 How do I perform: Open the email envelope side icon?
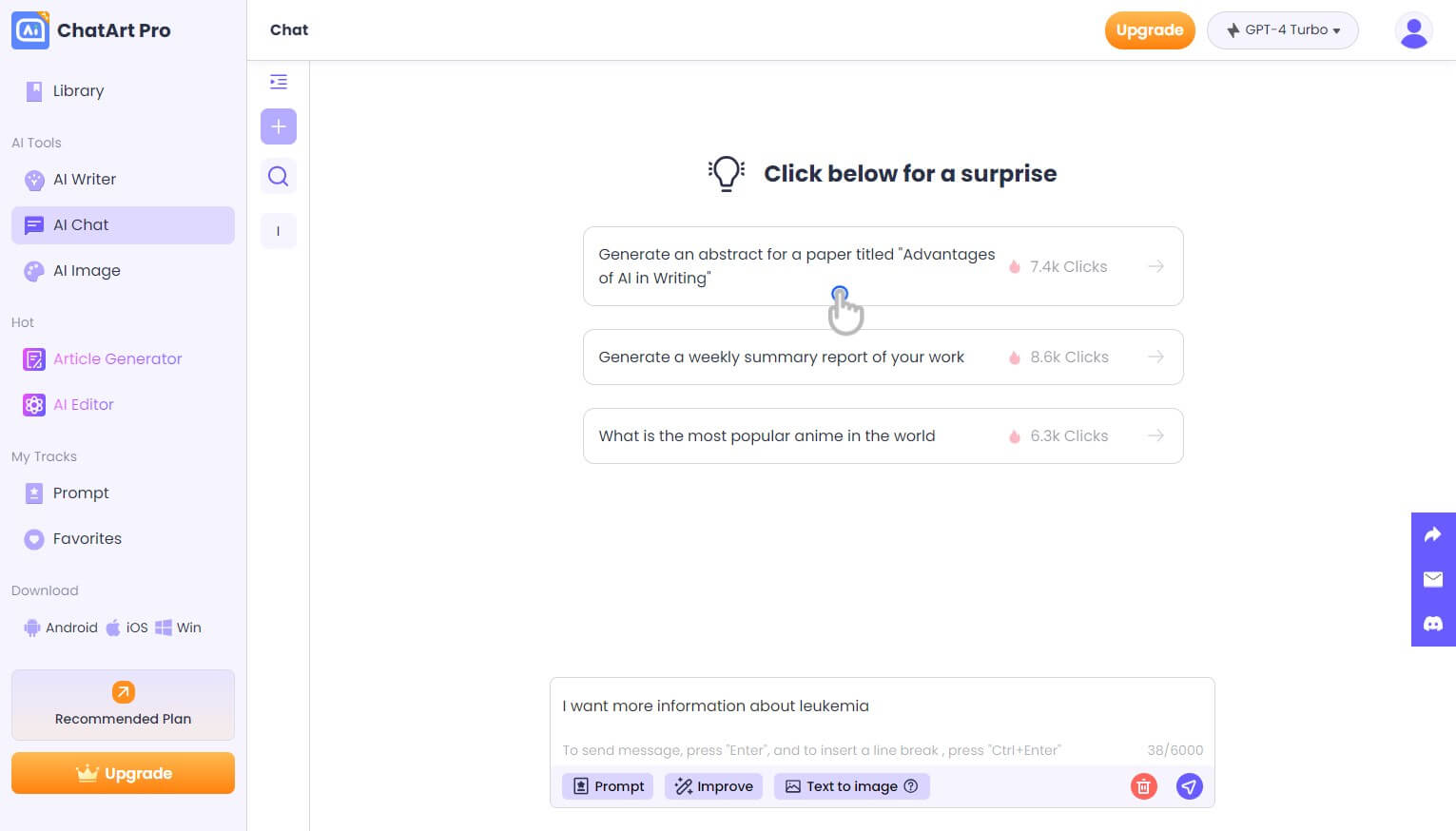point(1433,579)
